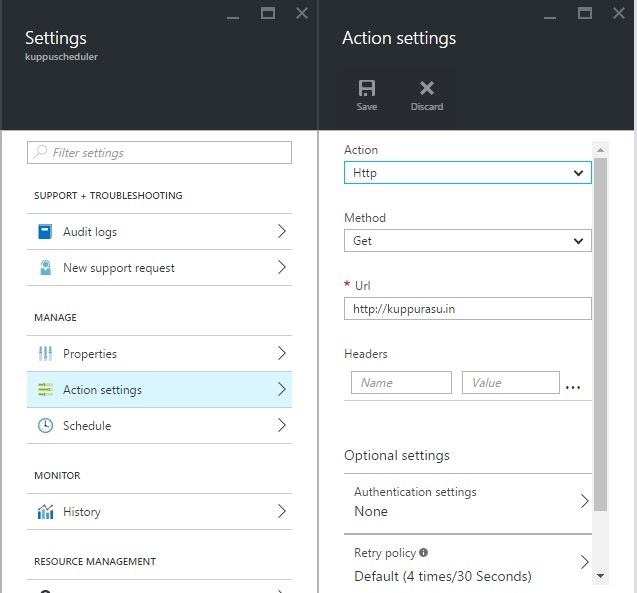The image size is (637, 593).
Task: Click the Url input field
Action: (467, 309)
